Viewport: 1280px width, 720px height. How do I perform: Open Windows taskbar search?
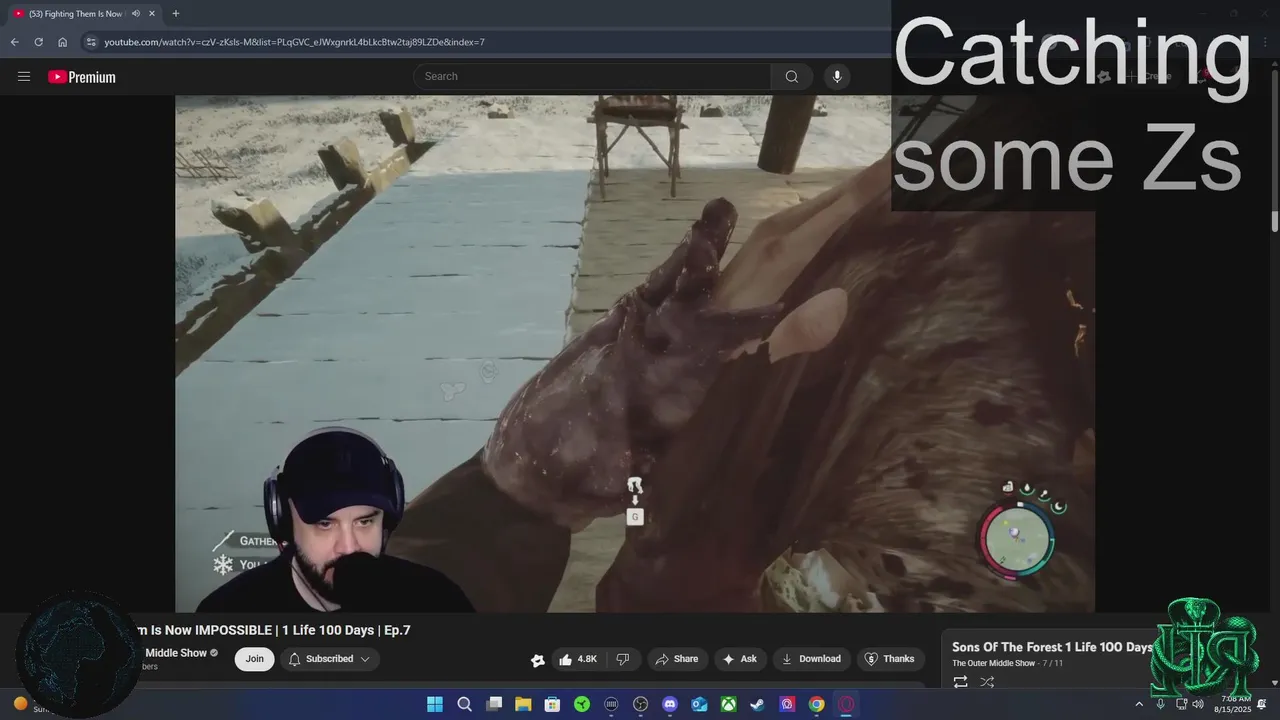coord(464,704)
